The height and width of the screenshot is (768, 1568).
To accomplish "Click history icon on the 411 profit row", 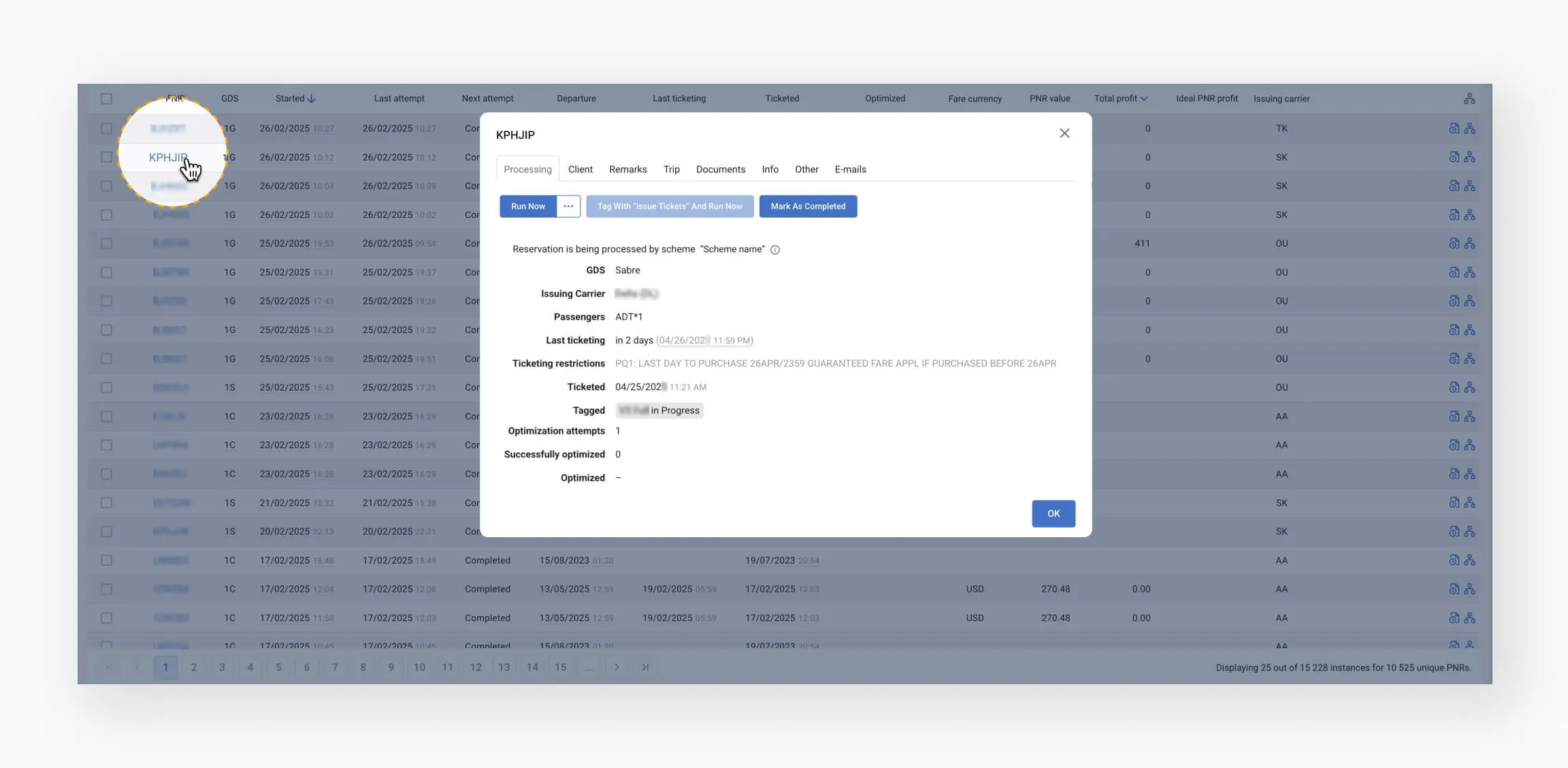I will tap(1454, 244).
